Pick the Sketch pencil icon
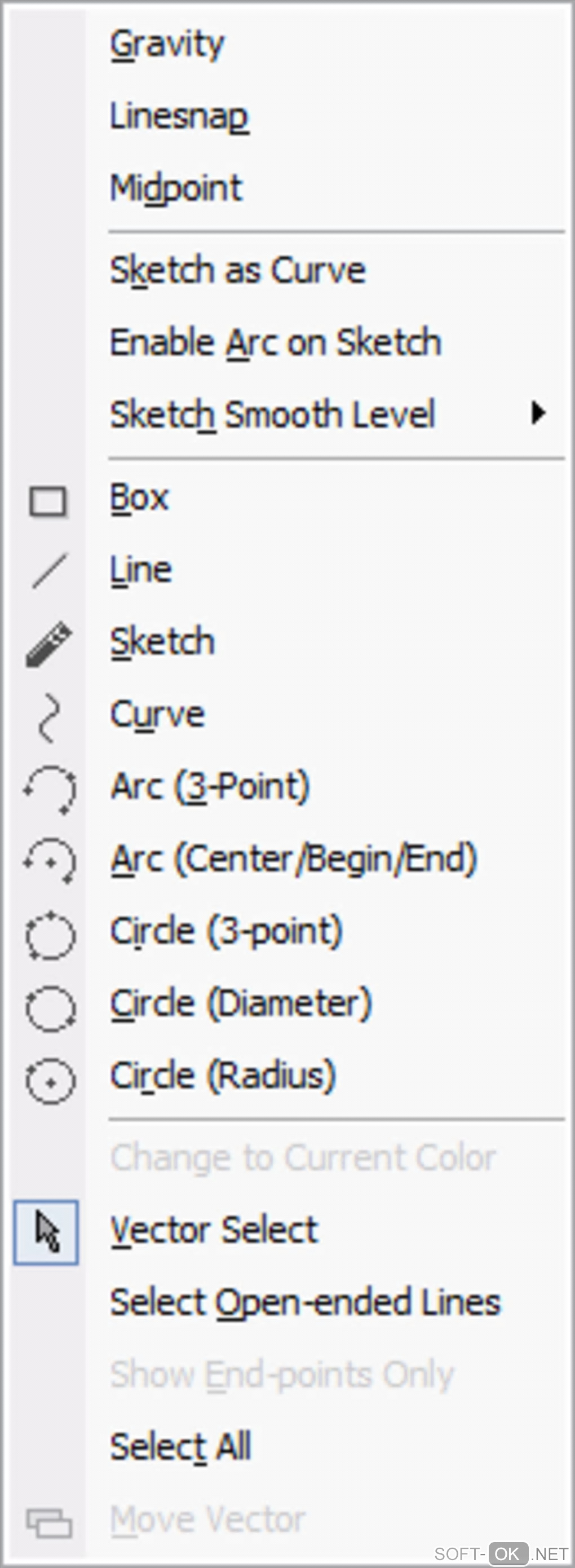This screenshot has width=575, height=1568. point(48,644)
